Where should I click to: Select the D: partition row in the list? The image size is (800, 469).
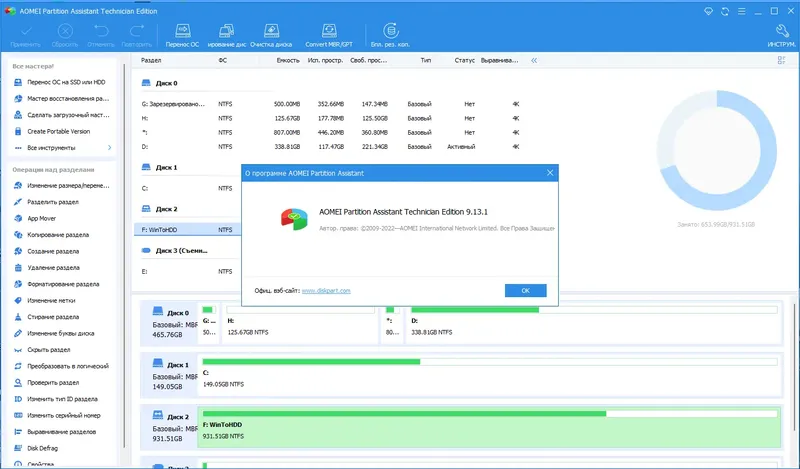pos(332,146)
